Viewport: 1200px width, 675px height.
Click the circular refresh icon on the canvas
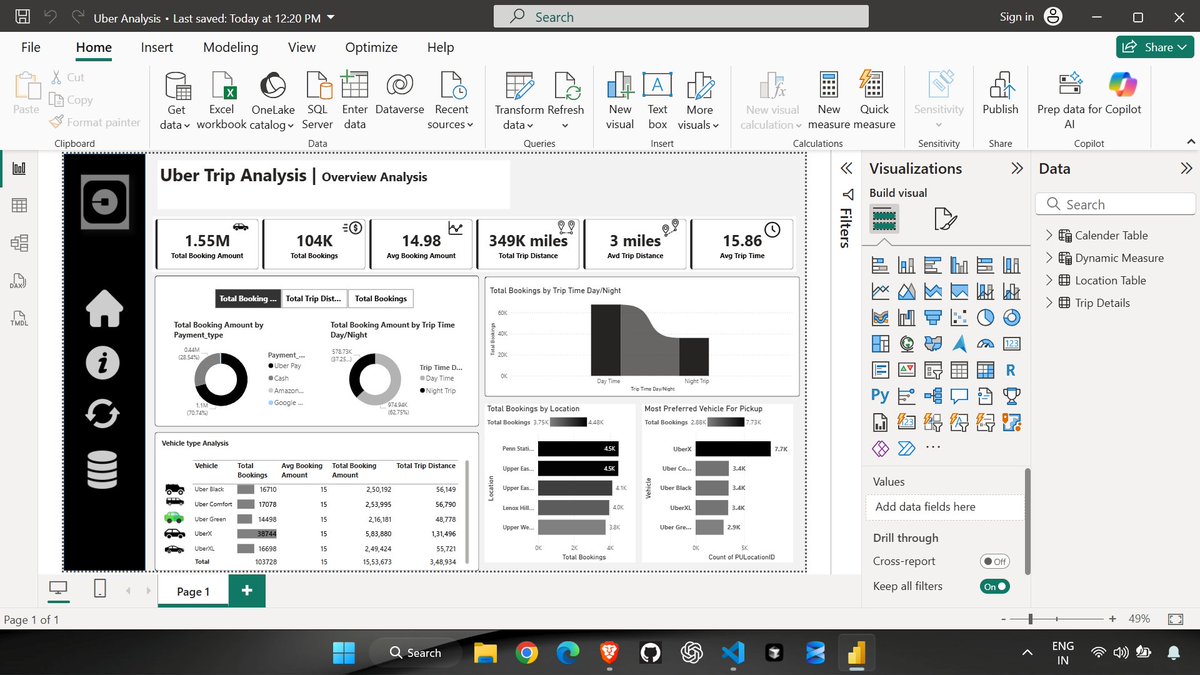click(103, 413)
